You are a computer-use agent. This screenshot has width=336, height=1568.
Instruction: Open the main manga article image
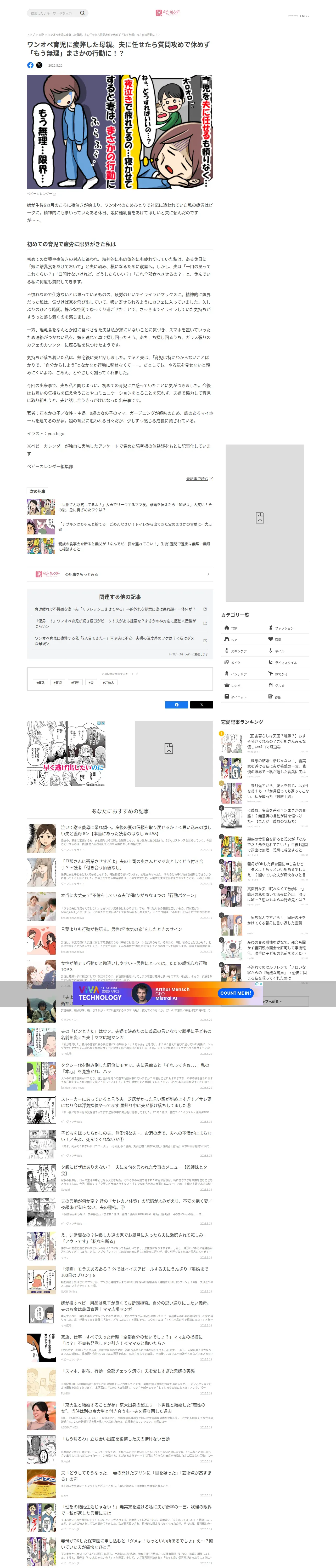click(120, 132)
